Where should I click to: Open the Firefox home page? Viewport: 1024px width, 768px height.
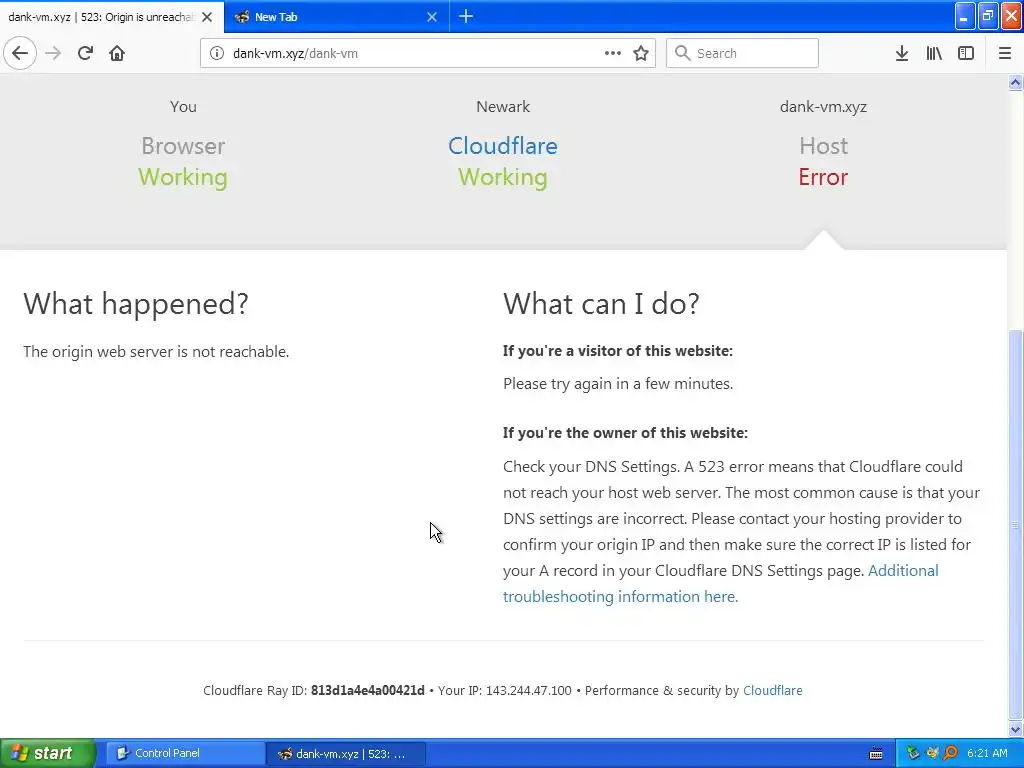(117, 53)
